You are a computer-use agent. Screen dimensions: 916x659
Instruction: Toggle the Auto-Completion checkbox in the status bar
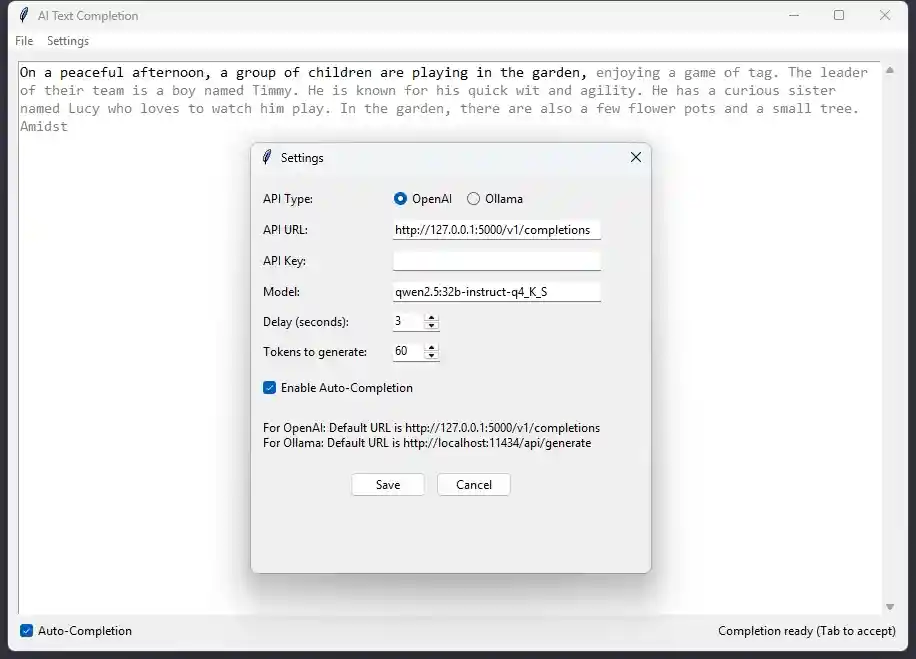click(27, 630)
